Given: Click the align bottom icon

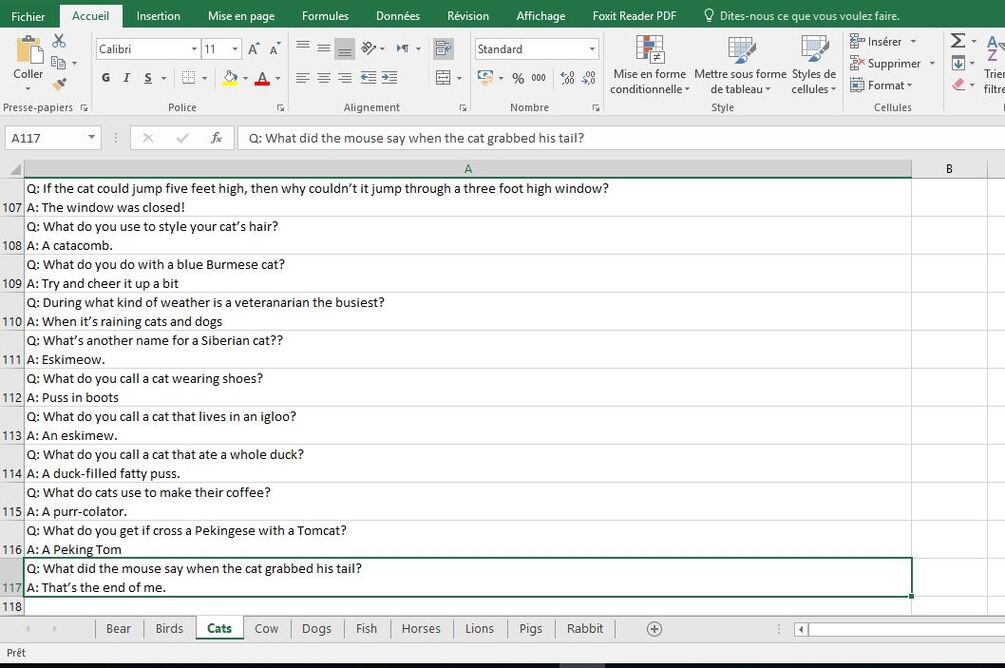Looking at the screenshot, I should click(345, 49).
